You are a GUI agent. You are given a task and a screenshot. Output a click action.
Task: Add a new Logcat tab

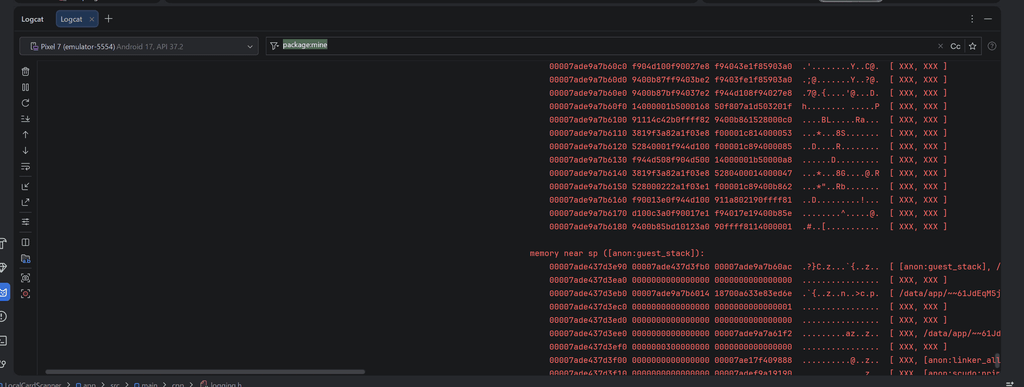tap(108, 19)
